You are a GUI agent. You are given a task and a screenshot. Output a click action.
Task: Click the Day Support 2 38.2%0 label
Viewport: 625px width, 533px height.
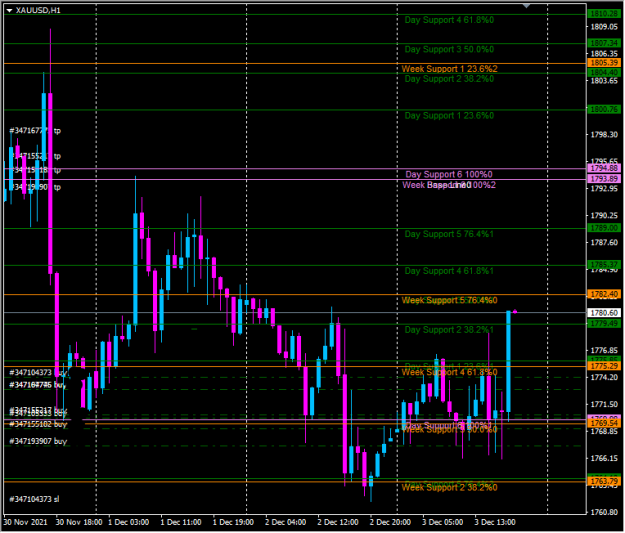pyautogui.click(x=449, y=79)
